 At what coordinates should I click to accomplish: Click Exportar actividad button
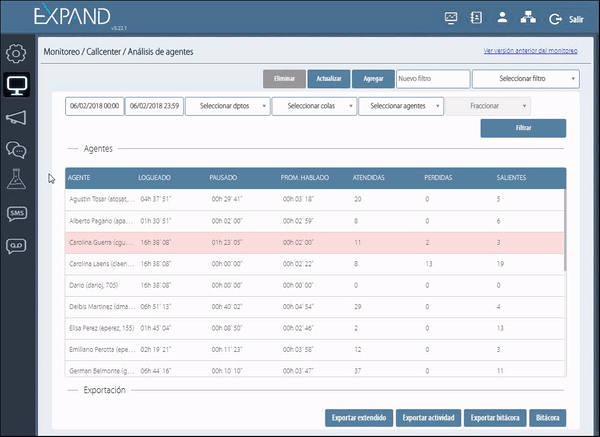point(428,417)
